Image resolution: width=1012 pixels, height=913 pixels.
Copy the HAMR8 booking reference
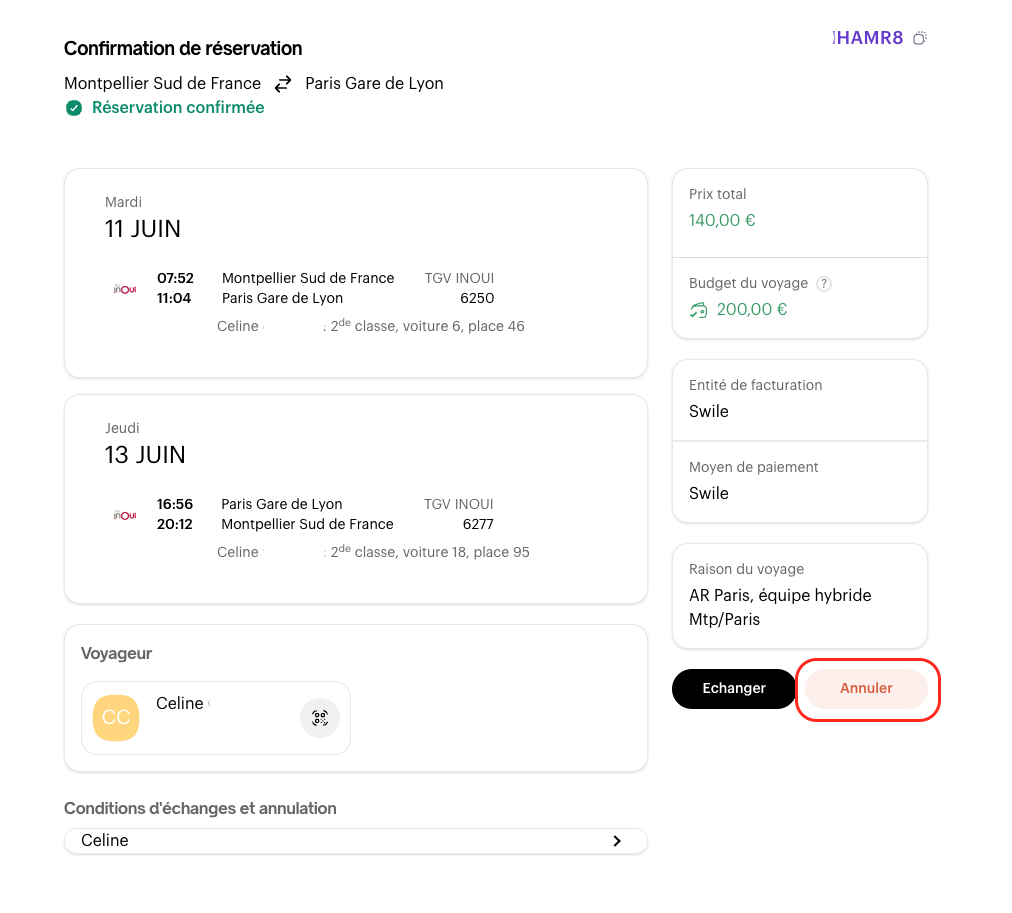pyautogui.click(x=920, y=39)
